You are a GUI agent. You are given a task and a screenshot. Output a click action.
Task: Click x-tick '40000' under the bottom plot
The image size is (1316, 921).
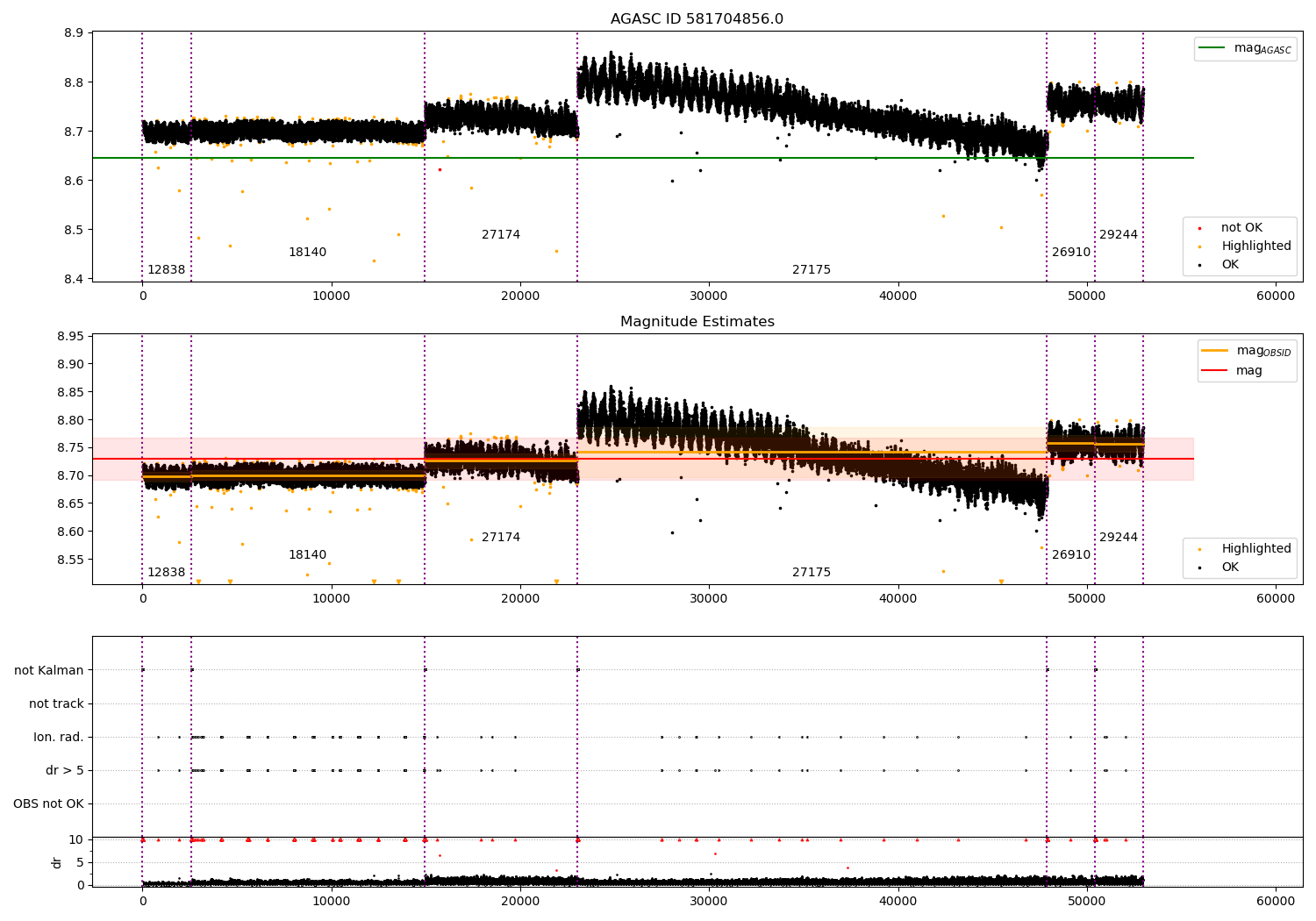click(898, 902)
